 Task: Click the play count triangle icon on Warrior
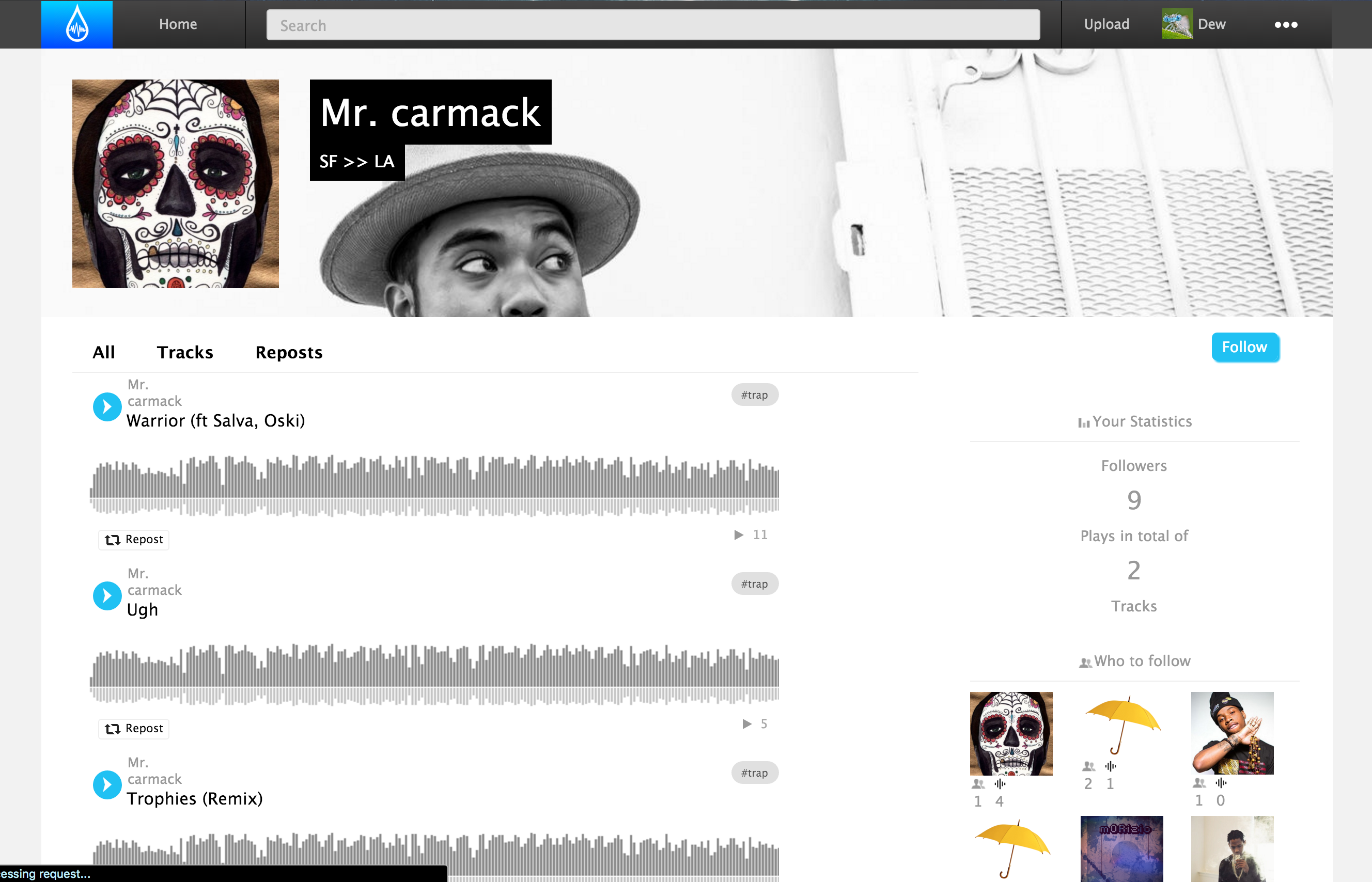[x=739, y=535]
